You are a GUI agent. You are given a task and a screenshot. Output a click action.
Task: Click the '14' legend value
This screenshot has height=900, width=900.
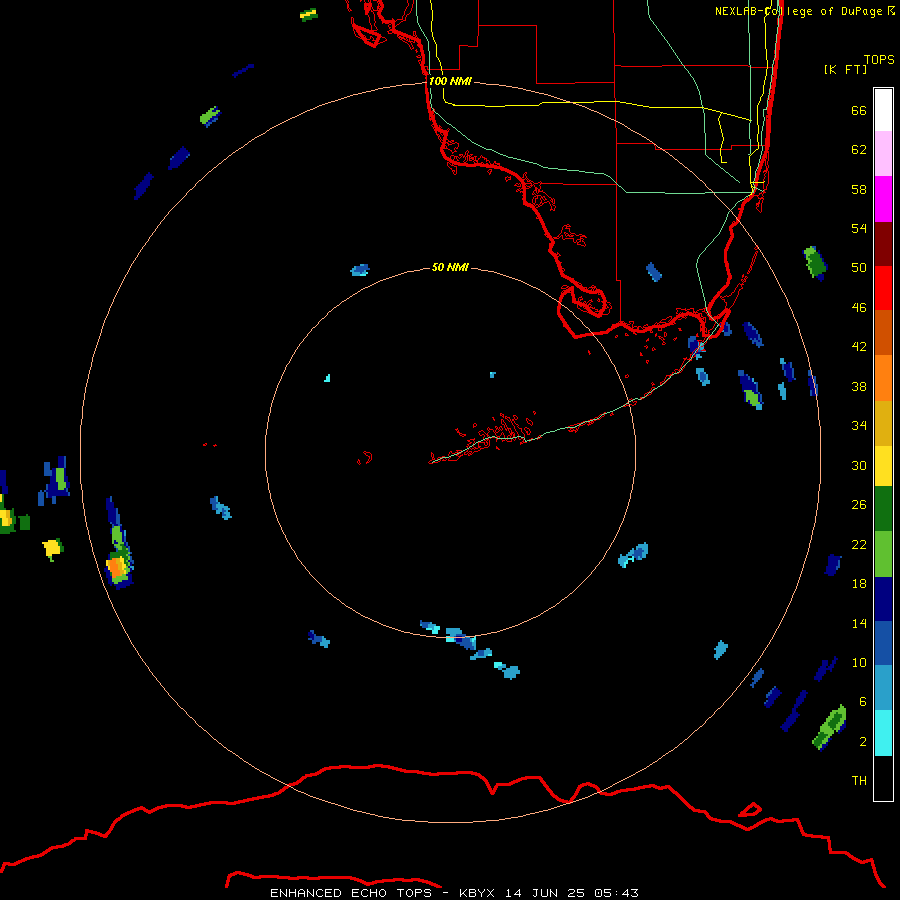pos(859,623)
